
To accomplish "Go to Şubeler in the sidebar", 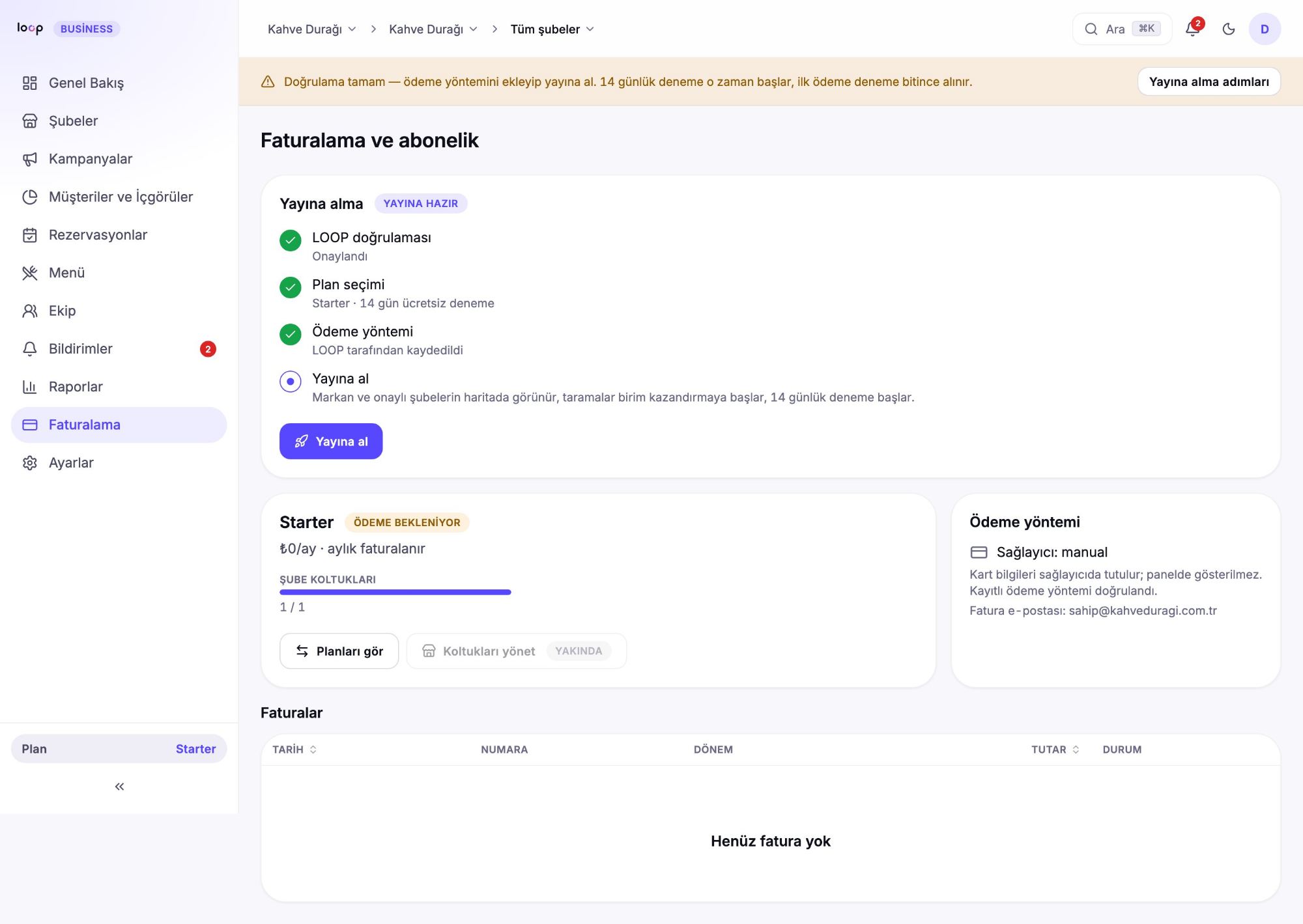I will click(119, 121).
